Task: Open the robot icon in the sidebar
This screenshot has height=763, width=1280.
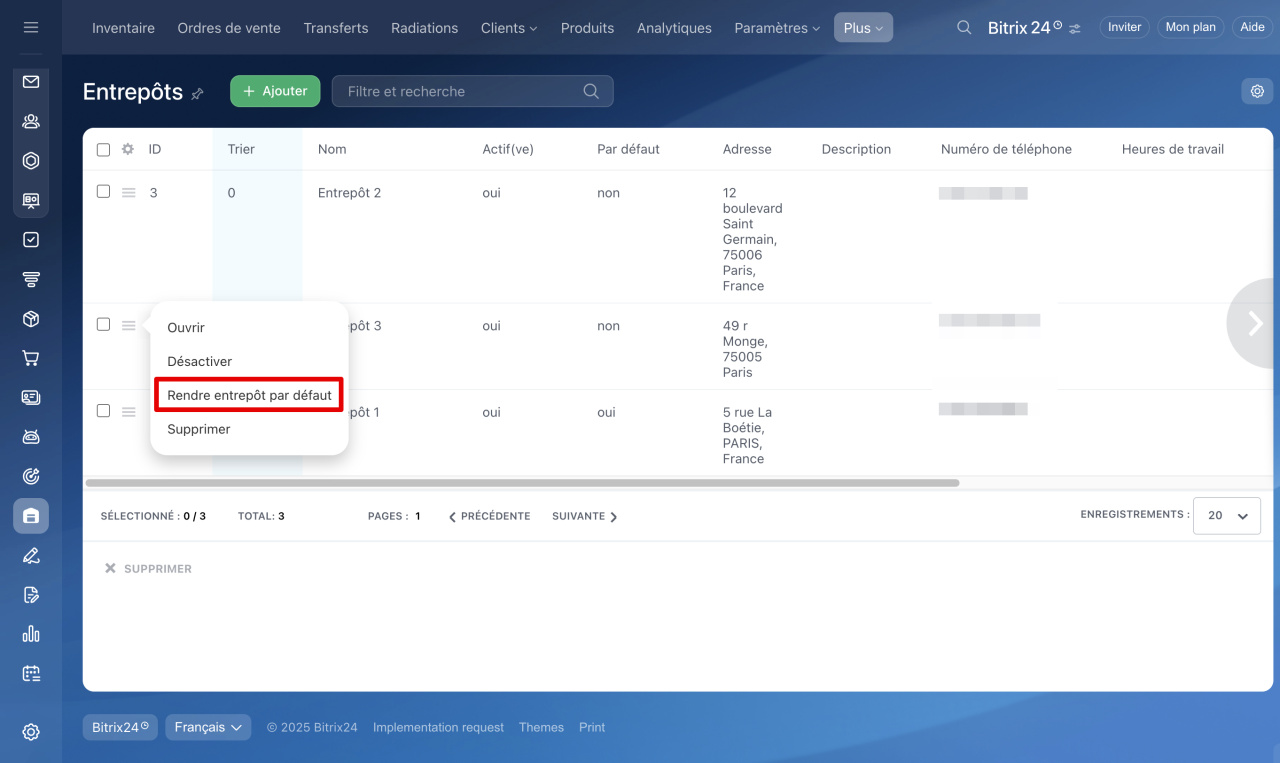Action: [x=31, y=437]
